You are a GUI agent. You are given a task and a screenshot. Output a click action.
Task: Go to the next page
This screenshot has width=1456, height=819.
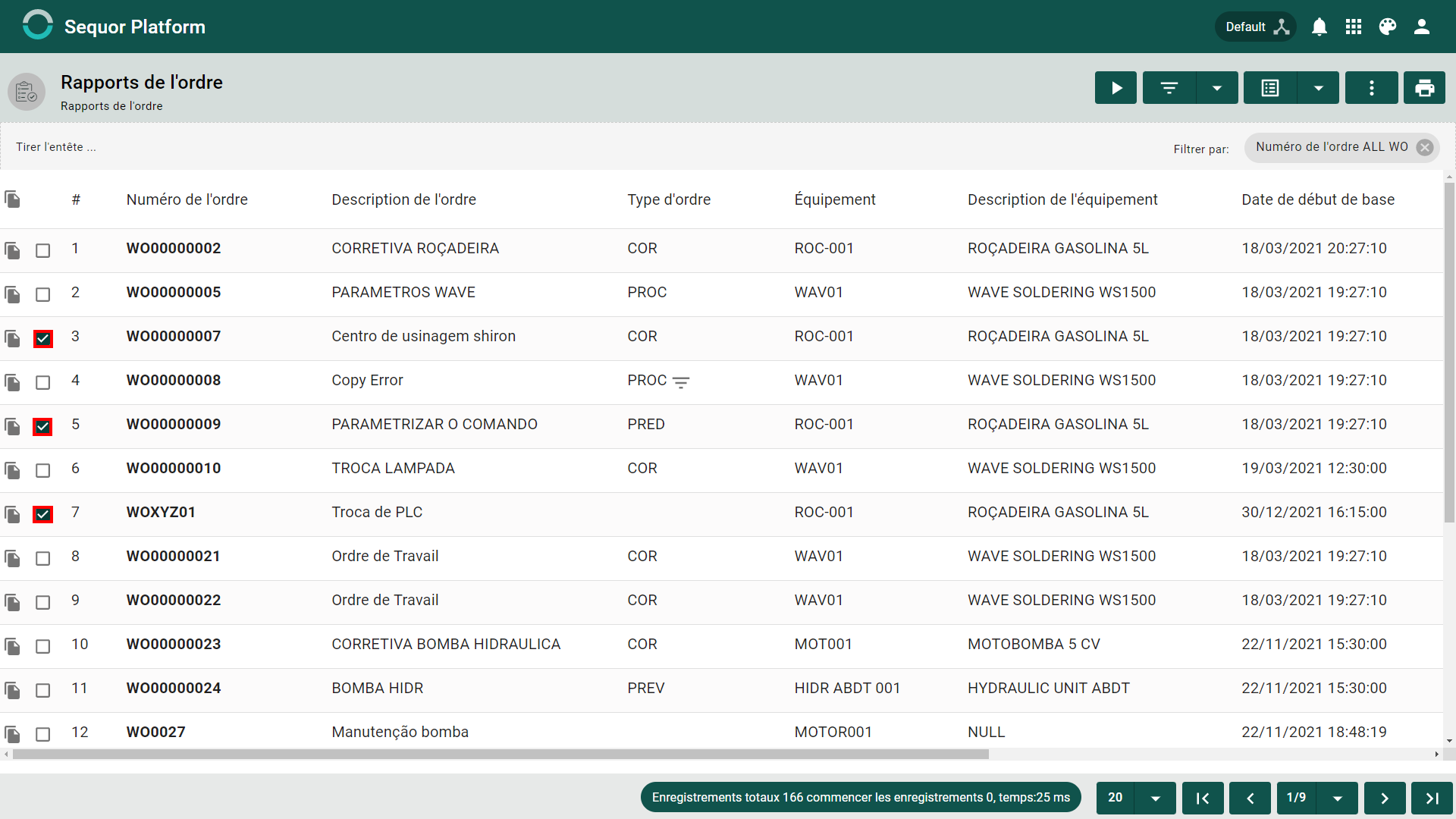tap(1385, 798)
